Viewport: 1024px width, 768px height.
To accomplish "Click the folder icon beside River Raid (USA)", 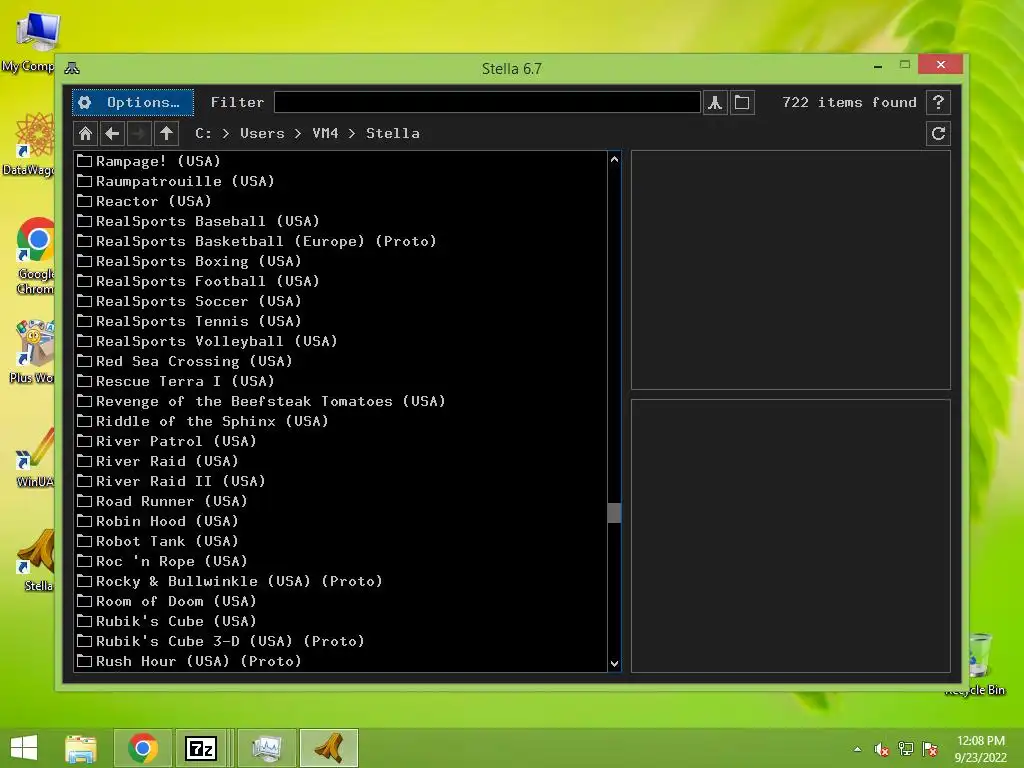I will click(84, 461).
